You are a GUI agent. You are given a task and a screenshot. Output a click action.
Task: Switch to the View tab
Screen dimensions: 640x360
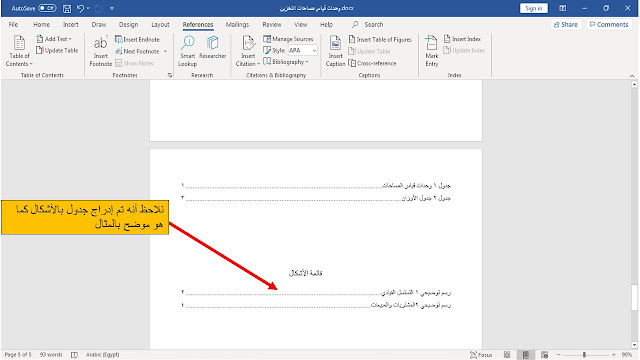(300, 24)
